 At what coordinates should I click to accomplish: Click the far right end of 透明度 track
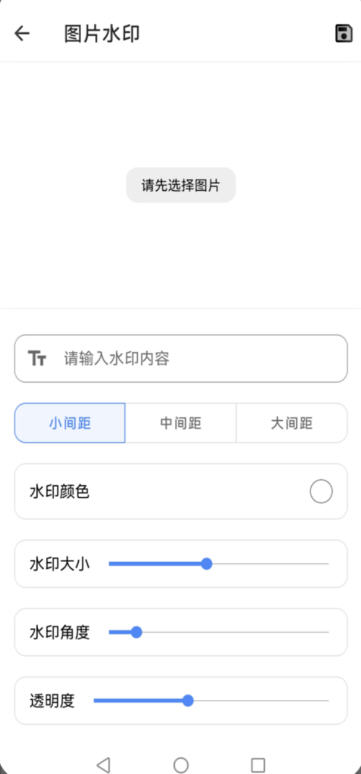click(326, 701)
